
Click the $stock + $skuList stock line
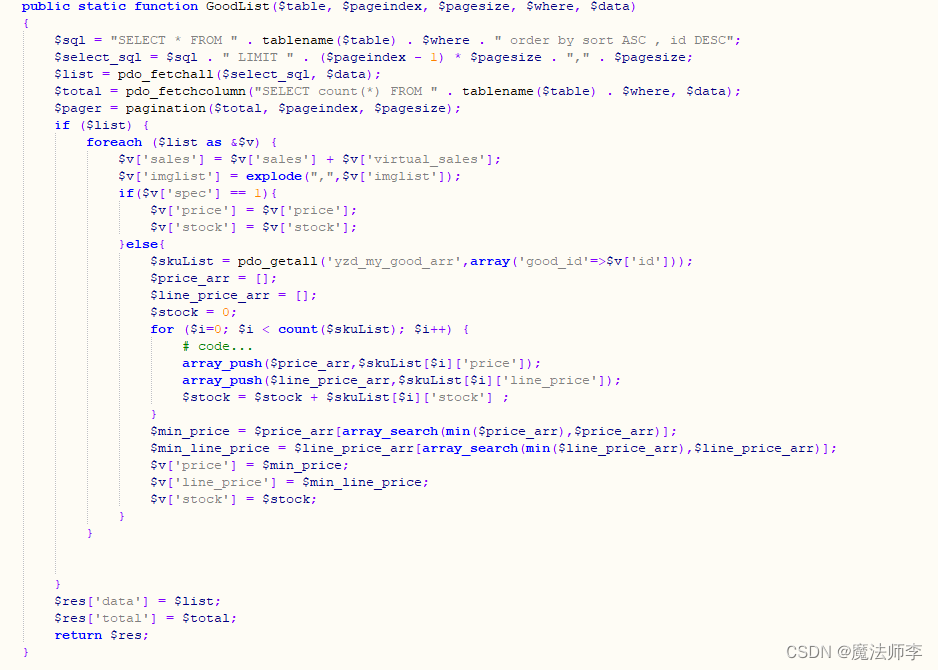pyautogui.click(x=346, y=398)
